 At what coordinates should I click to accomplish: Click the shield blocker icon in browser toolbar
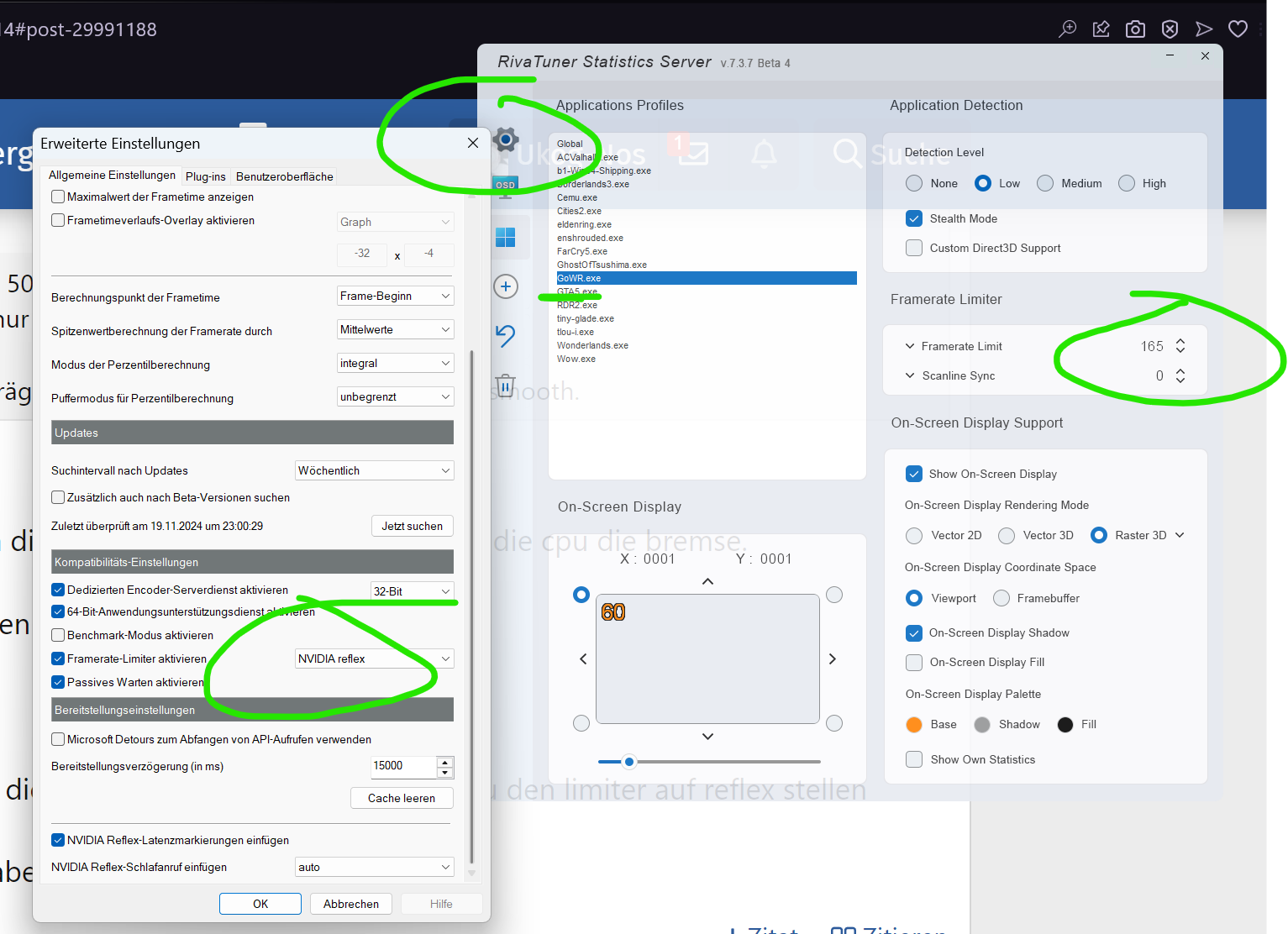point(1170,29)
